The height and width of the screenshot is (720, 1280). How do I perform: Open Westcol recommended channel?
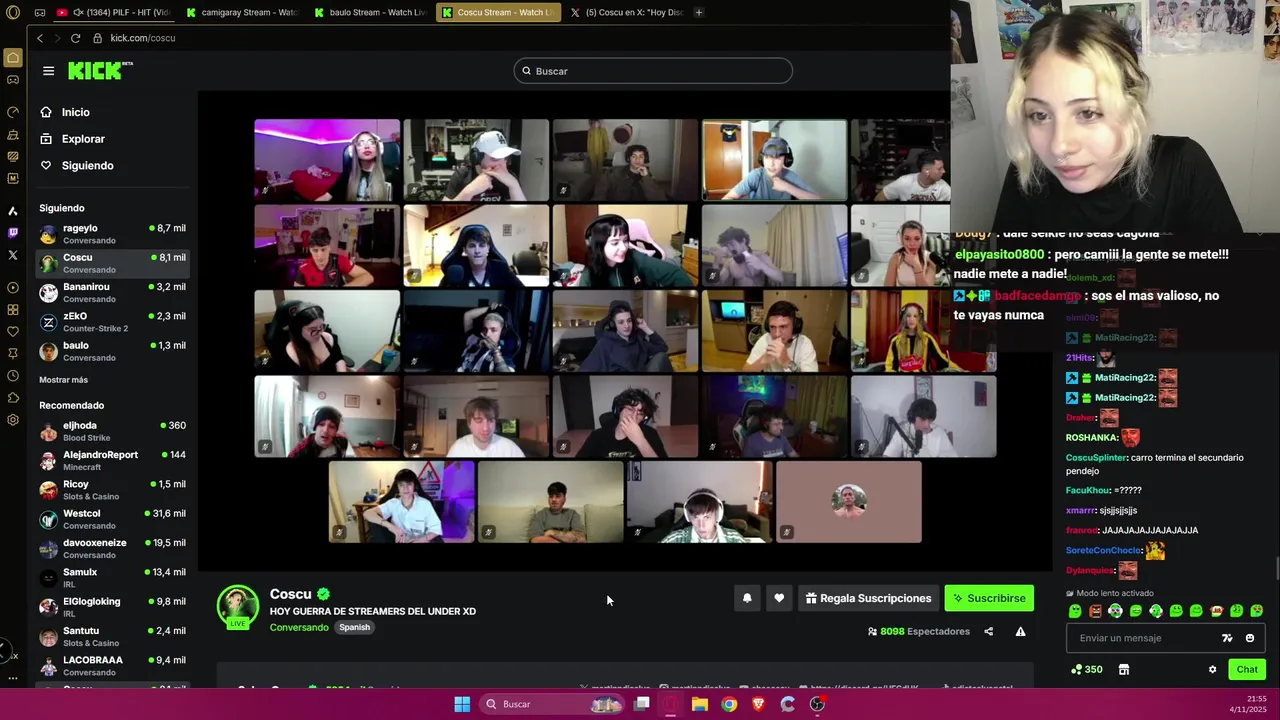coord(112,519)
